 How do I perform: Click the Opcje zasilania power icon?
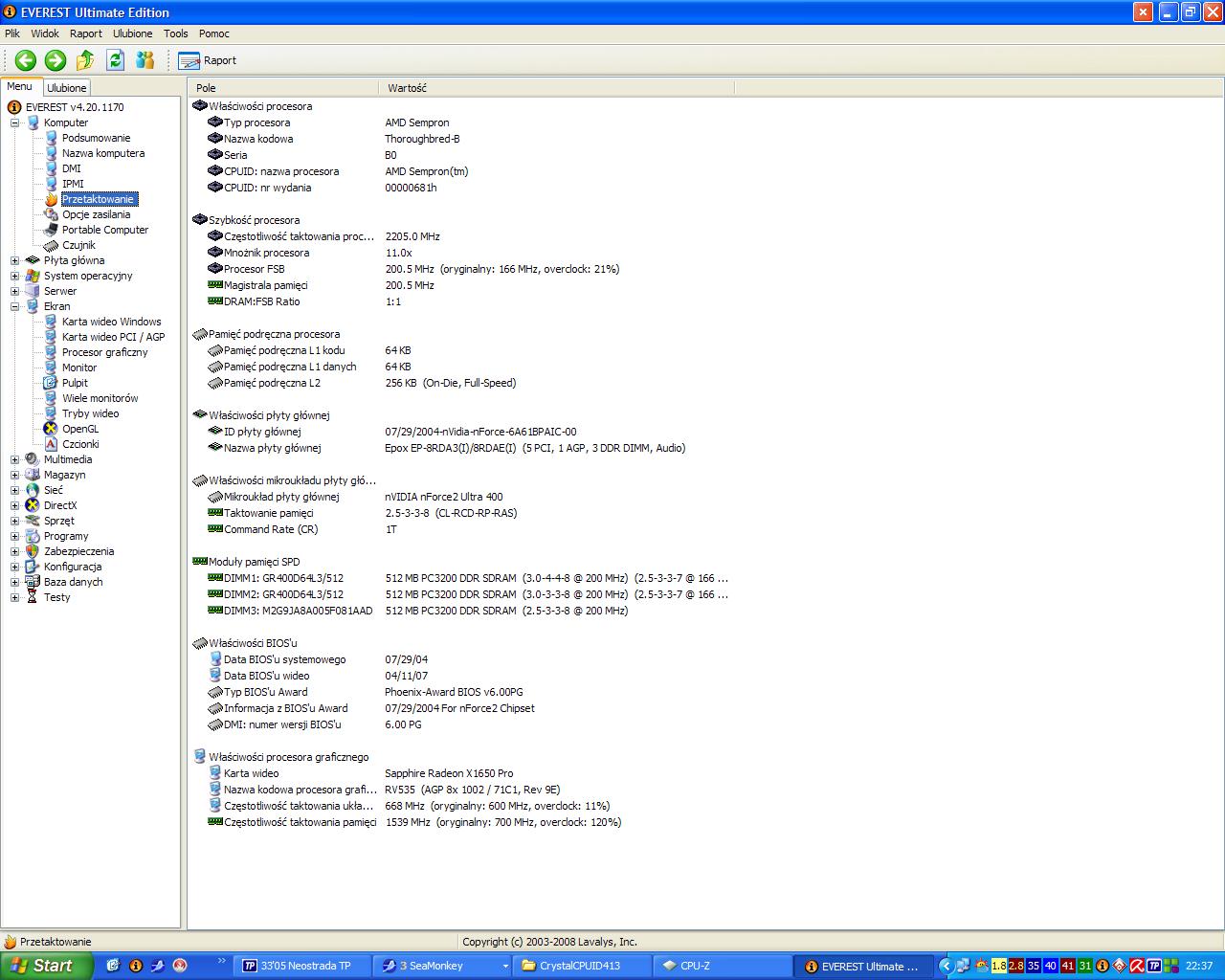(51, 214)
